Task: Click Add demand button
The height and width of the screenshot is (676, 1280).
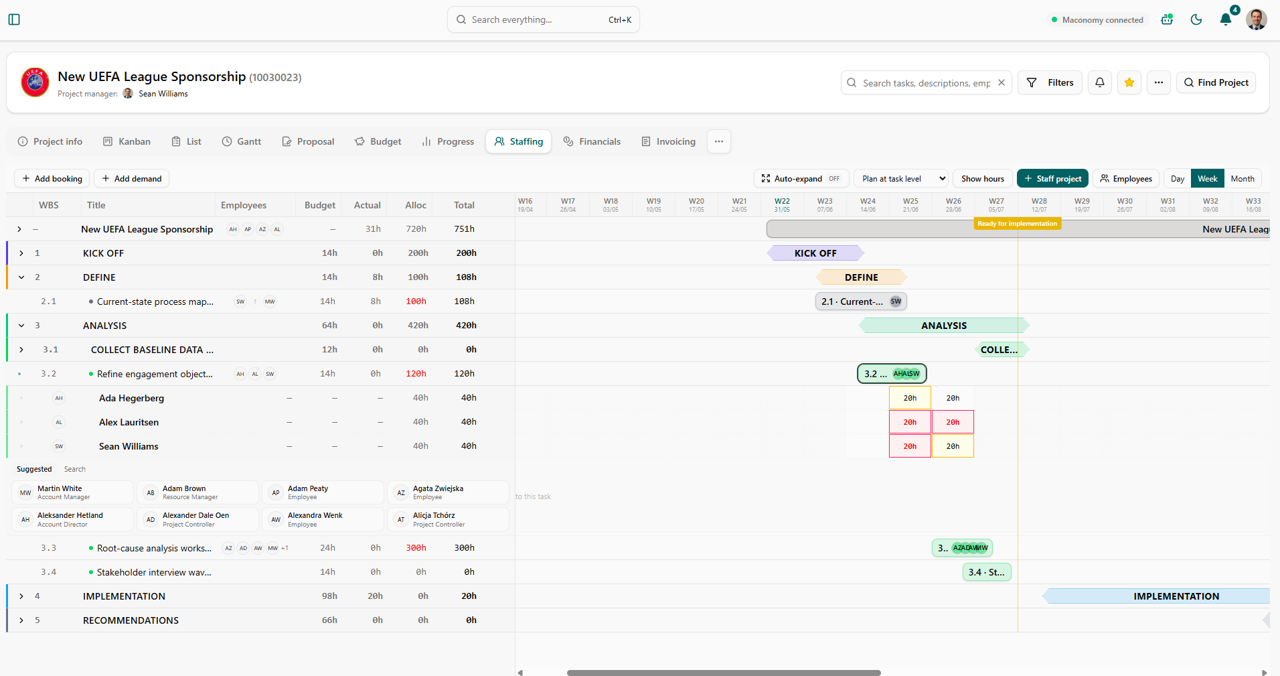Action: click(132, 179)
